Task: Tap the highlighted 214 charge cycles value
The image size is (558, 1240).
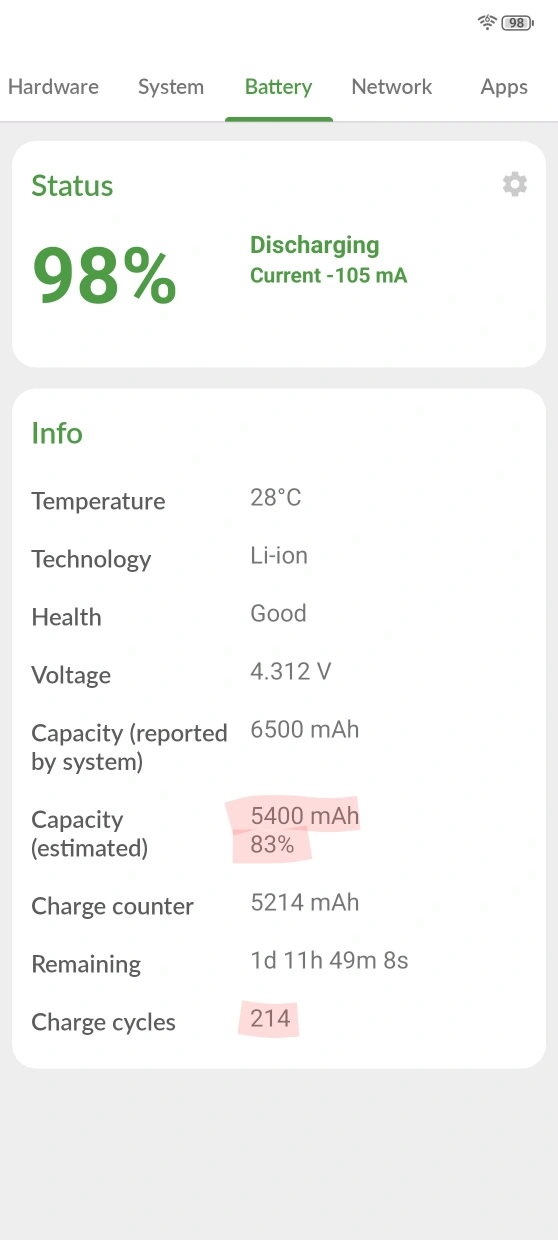Action: 270,1018
